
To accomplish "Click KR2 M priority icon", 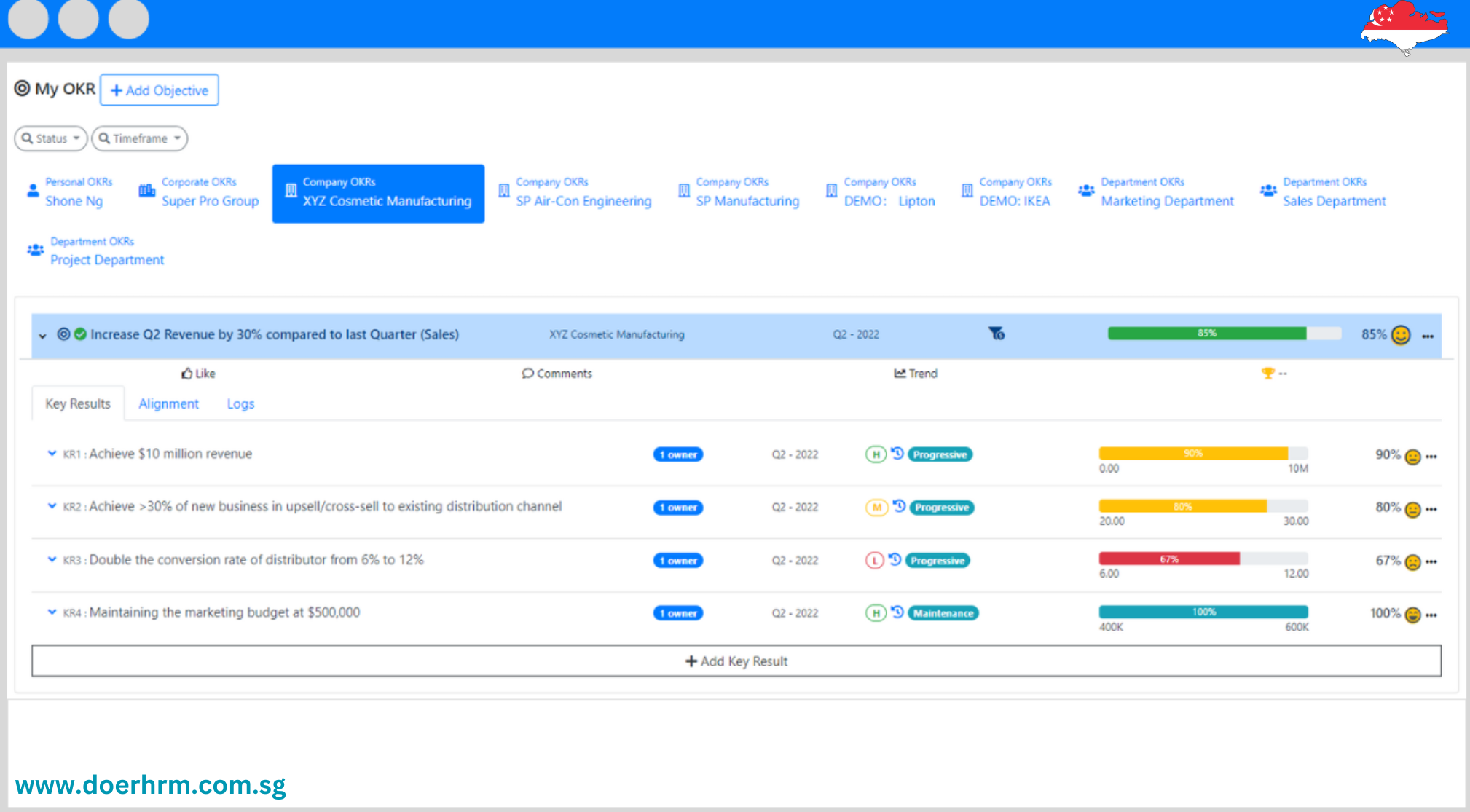I will [x=877, y=507].
